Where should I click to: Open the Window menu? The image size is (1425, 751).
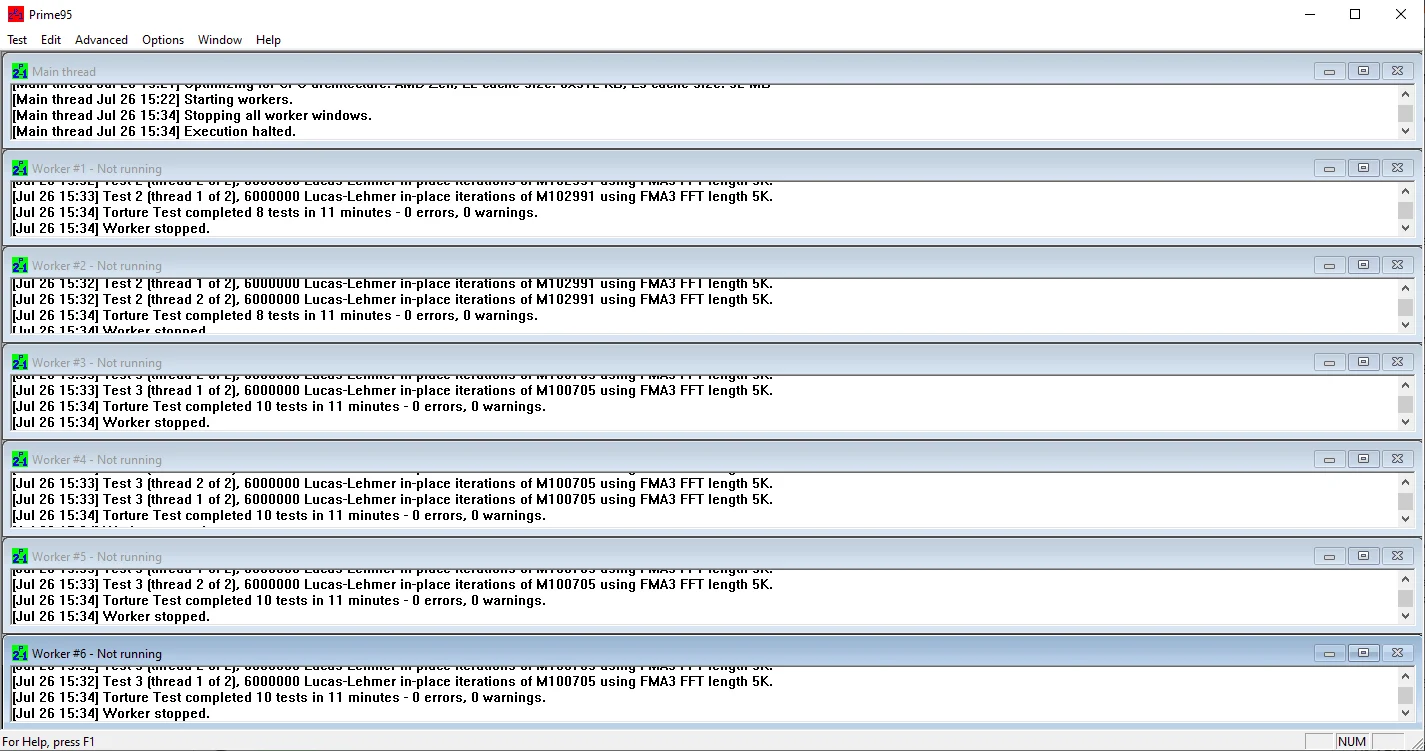point(220,40)
